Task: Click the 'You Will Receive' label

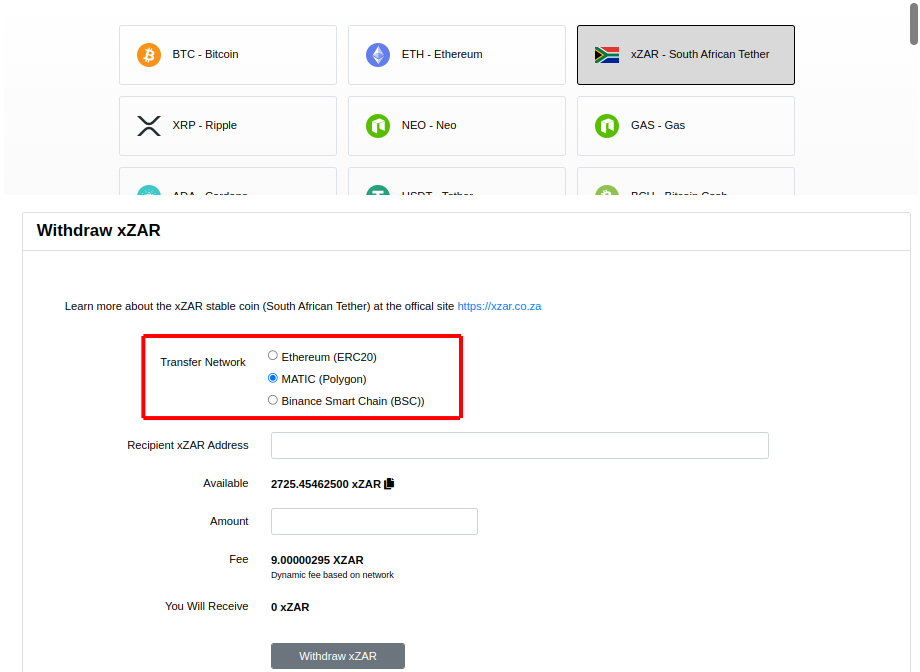Action: [x=207, y=606]
